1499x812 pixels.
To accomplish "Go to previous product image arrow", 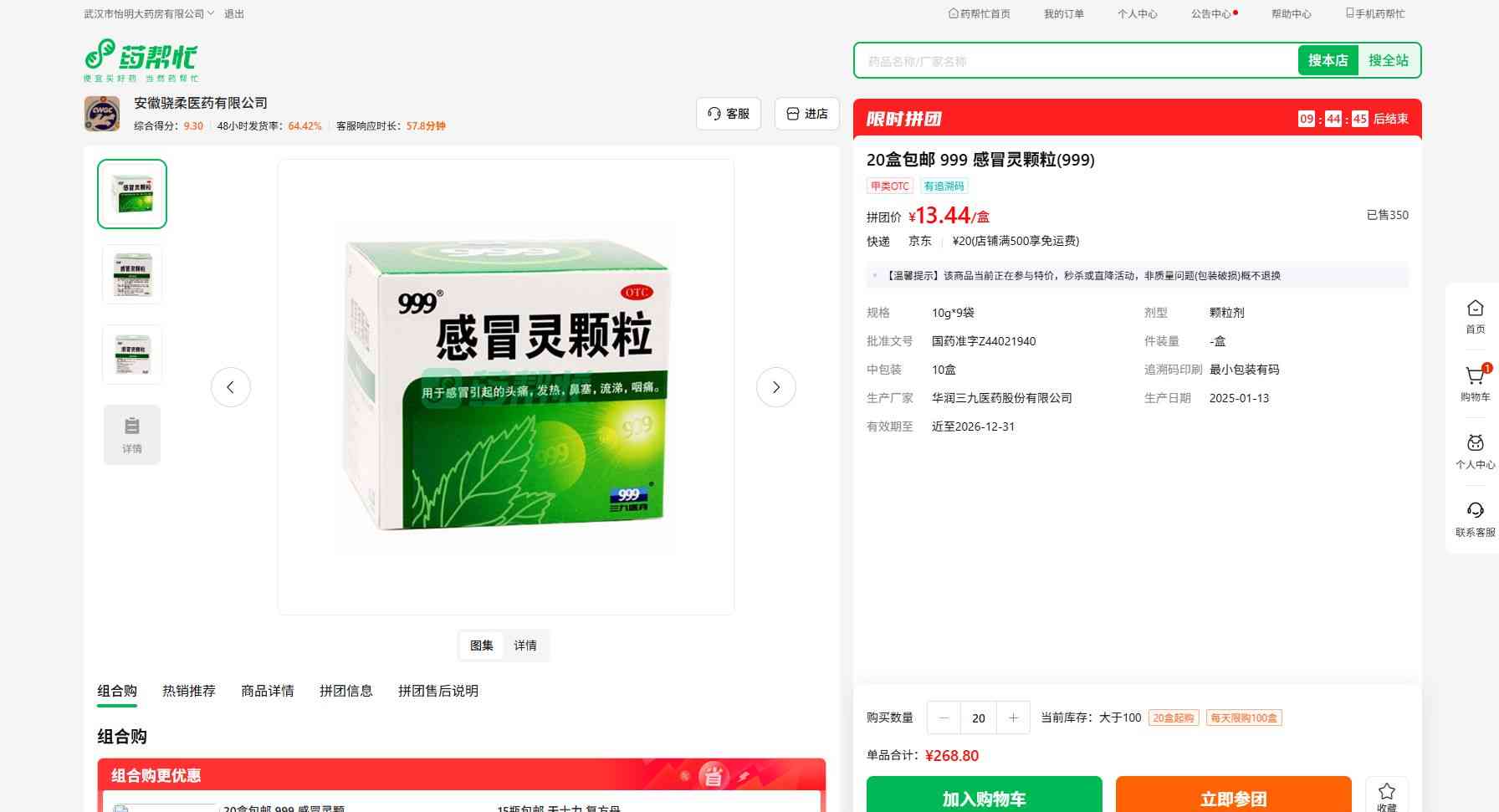I will [x=231, y=387].
